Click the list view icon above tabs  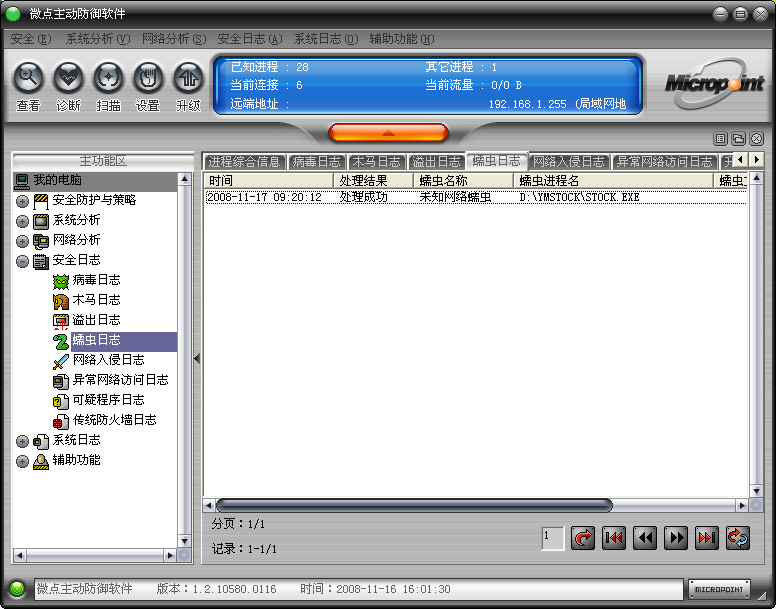[721, 139]
